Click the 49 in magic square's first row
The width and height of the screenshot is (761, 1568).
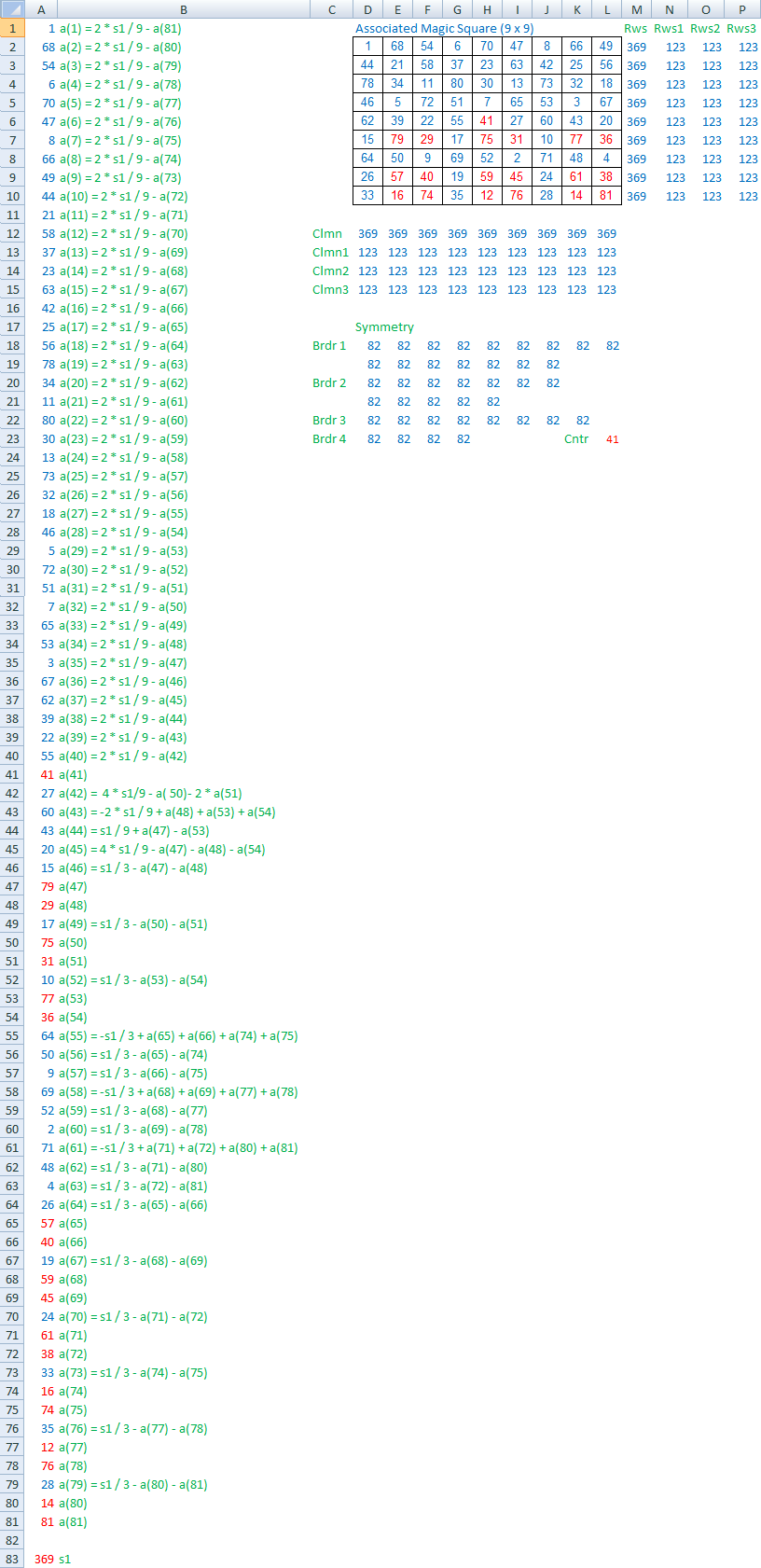(x=606, y=46)
